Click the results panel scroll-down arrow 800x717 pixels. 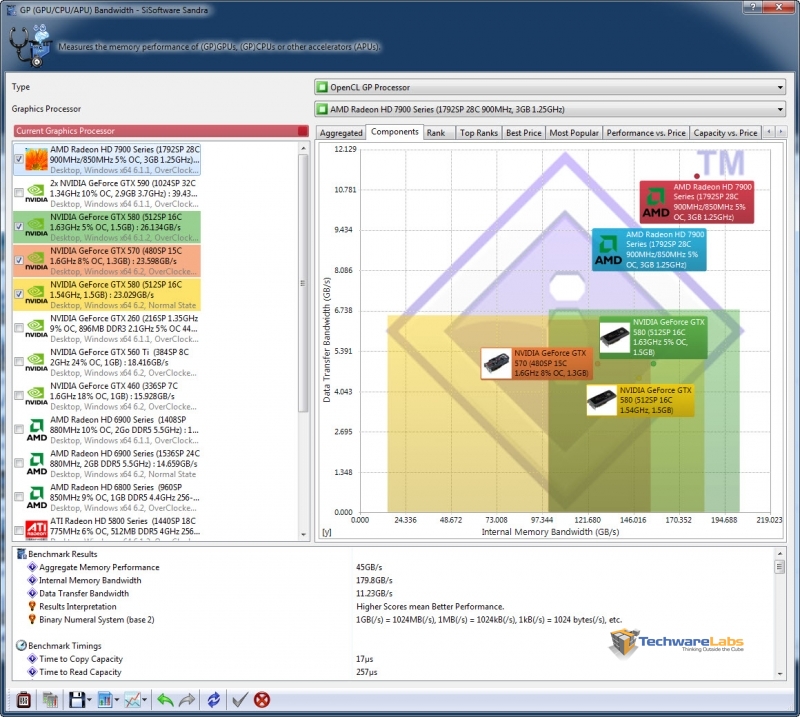pyautogui.click(x=780, y=674)
